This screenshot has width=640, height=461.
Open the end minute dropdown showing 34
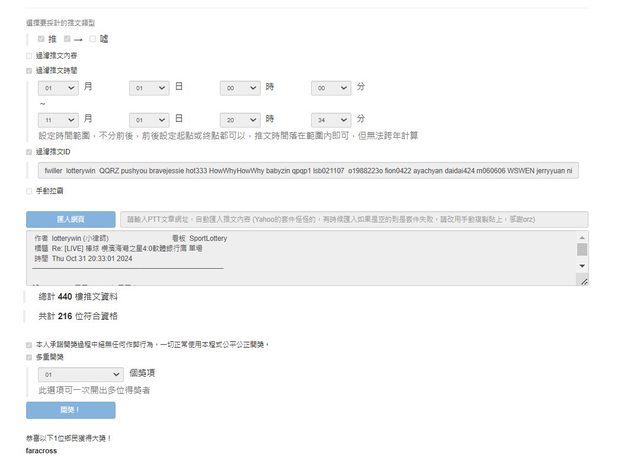(331, 118)
